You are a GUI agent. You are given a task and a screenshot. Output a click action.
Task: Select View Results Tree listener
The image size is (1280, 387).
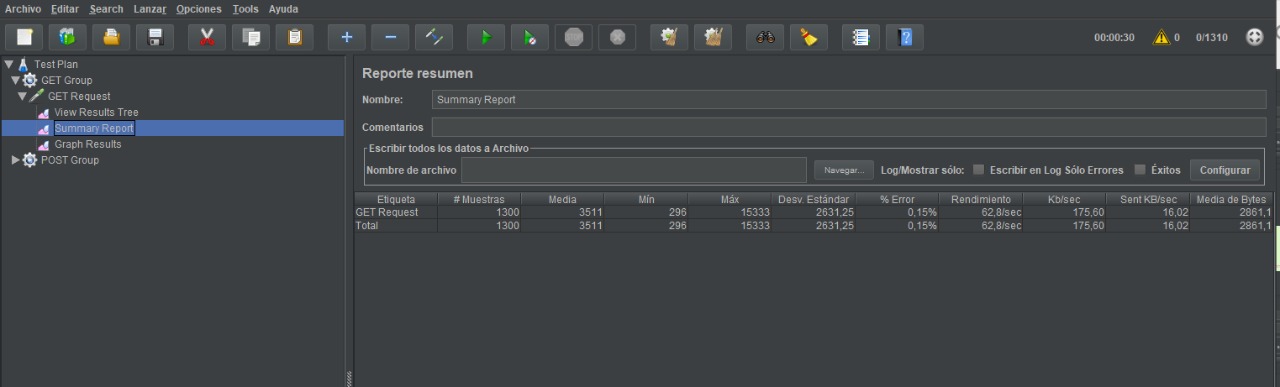click(x=96, y=112)
